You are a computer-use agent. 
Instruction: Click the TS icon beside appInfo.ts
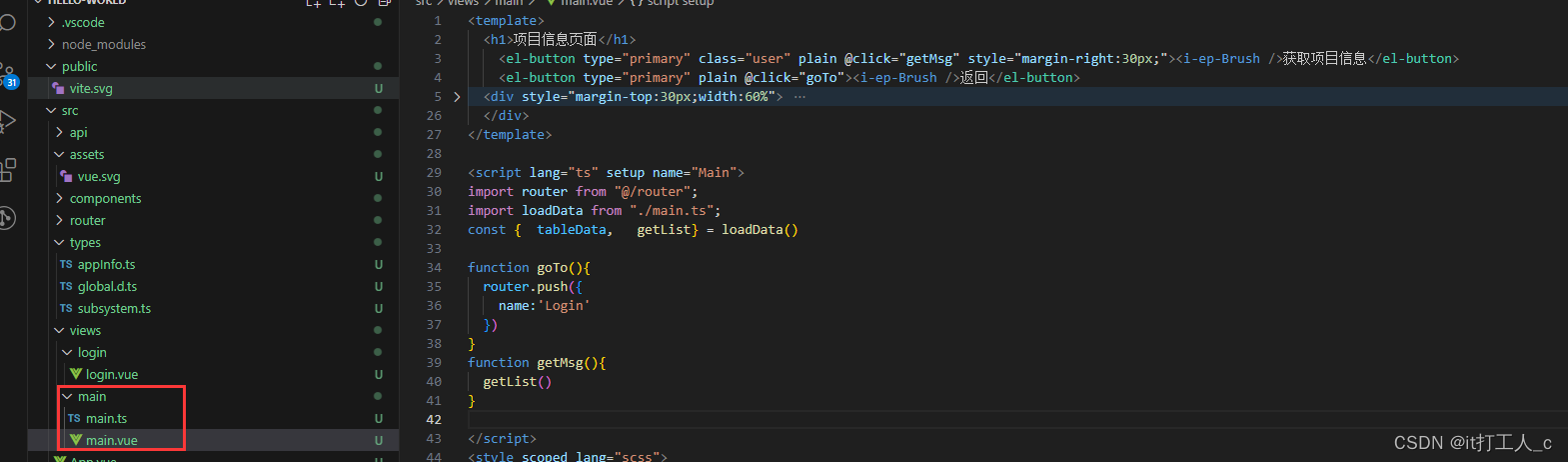pos(66,264)
